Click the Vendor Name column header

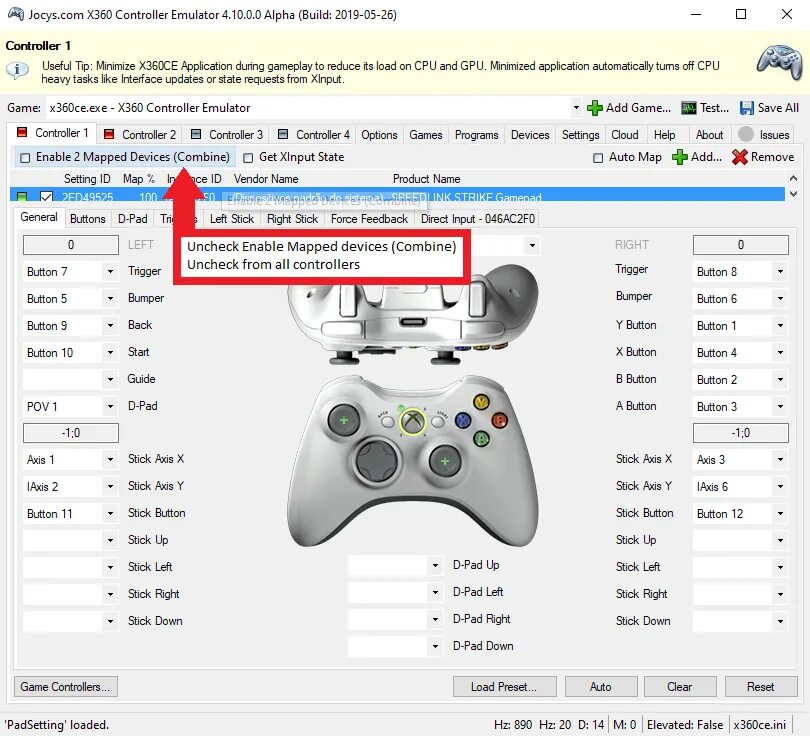266,179
